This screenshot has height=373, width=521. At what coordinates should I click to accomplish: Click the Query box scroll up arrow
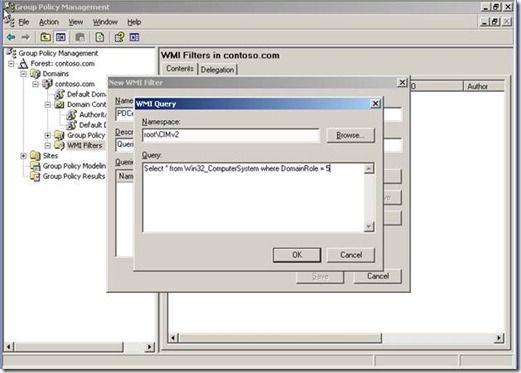click(x=369, y=168)
